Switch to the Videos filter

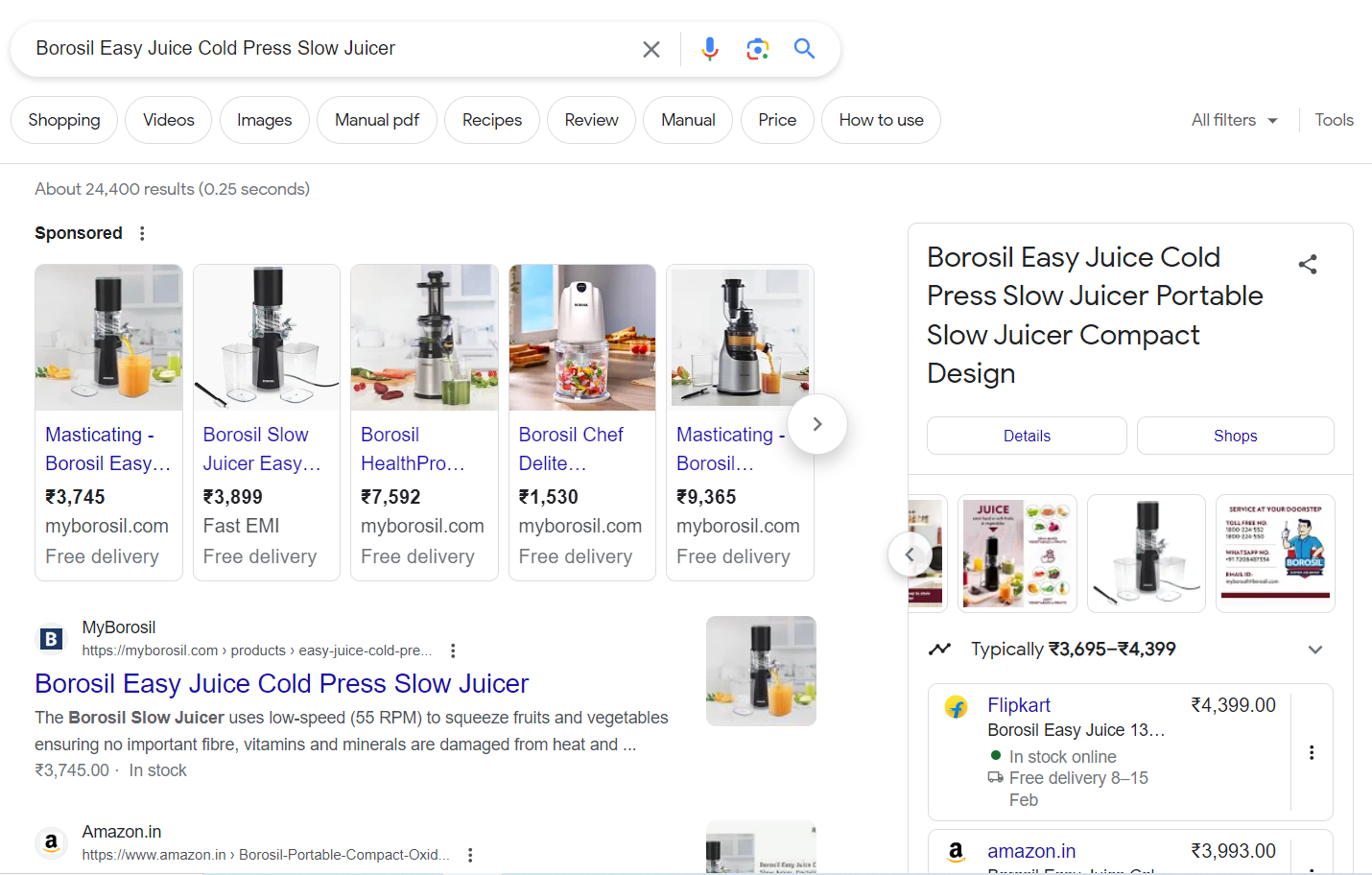pos(169,120)
